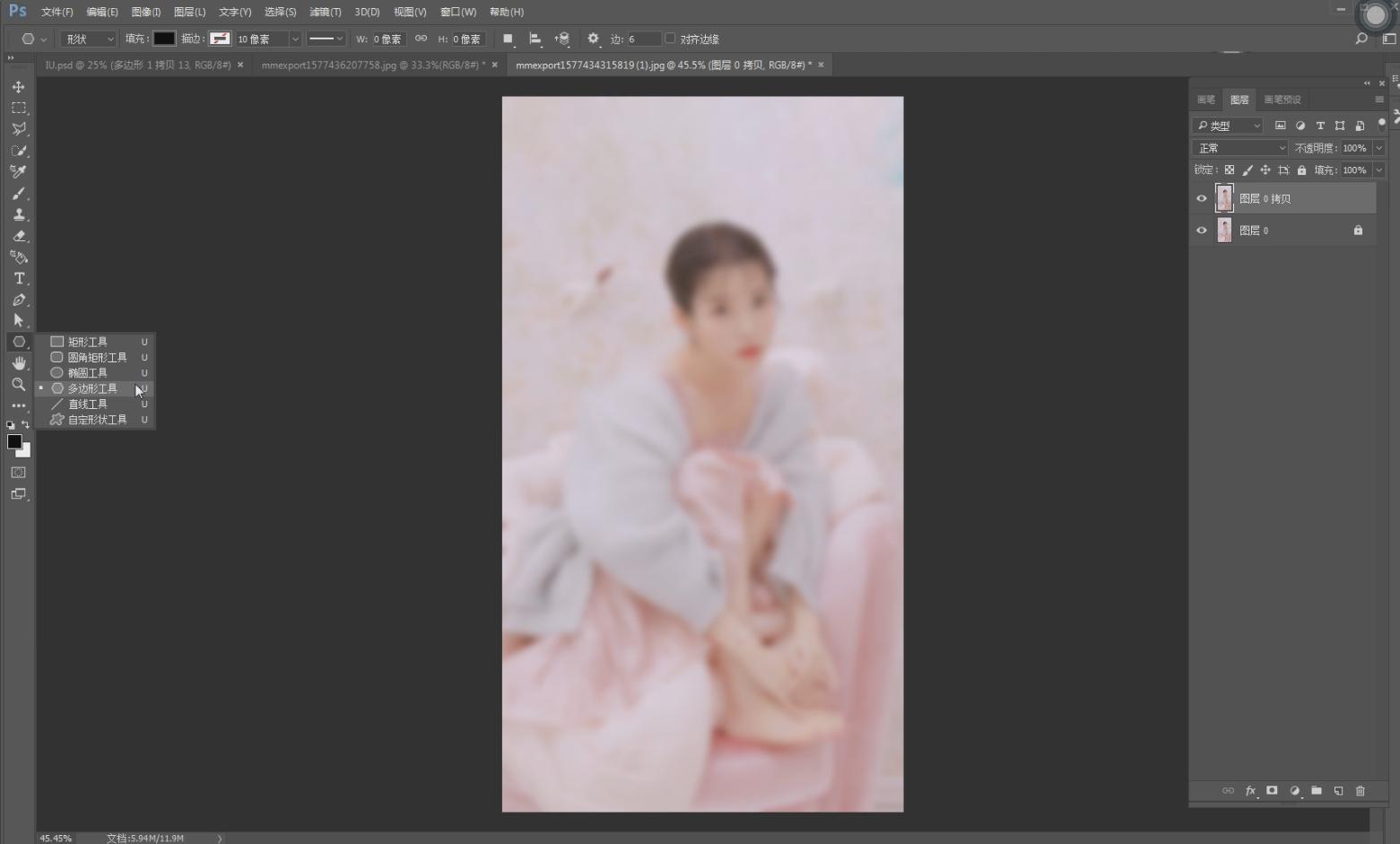Image resolution: width=1400 pixels, height=844 pixels.
Task: Toggle visibility of 图层 0 layer
Action: (1202, 231)
